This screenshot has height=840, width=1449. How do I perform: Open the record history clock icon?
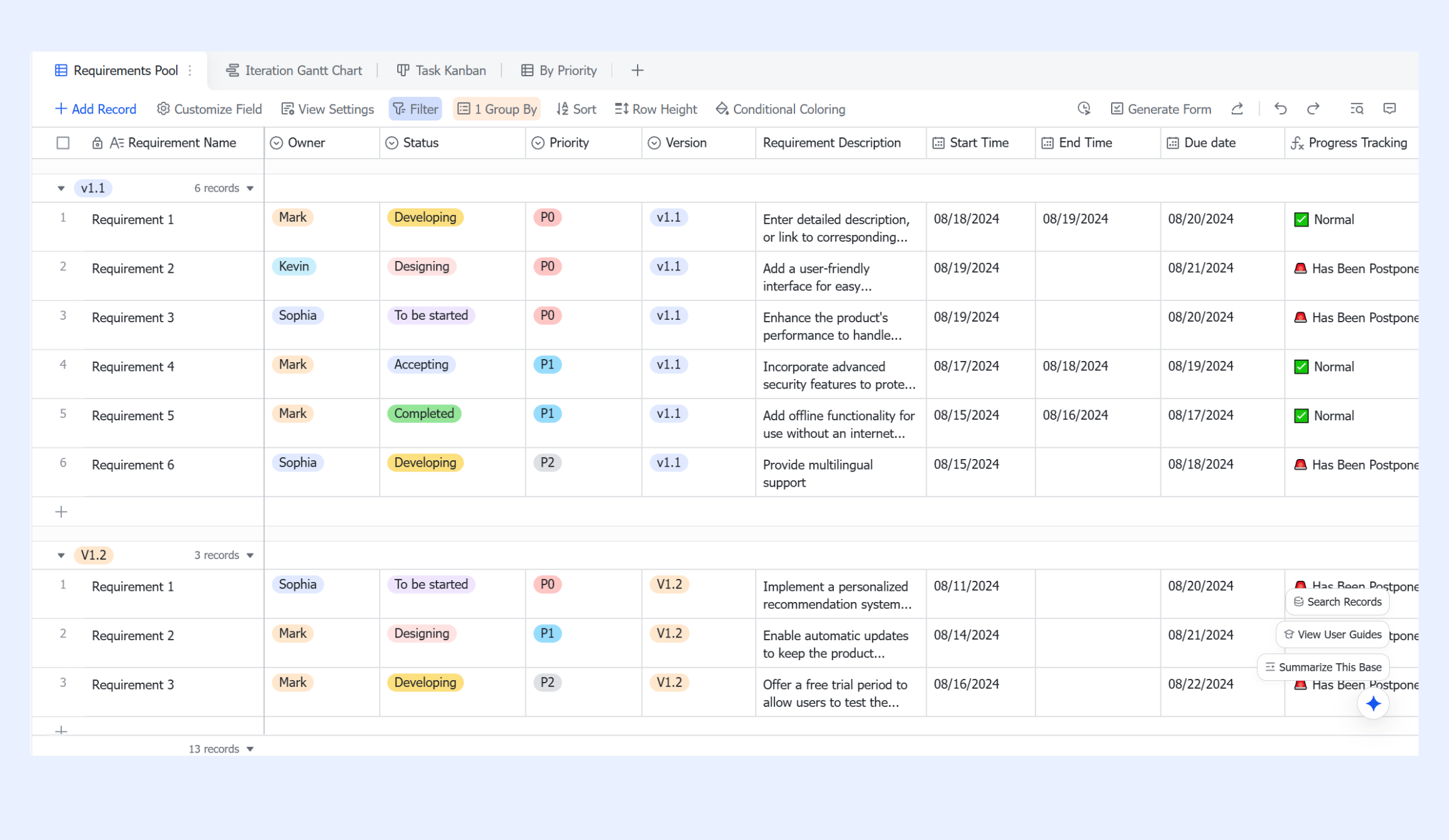click(x=1084, y=109)
